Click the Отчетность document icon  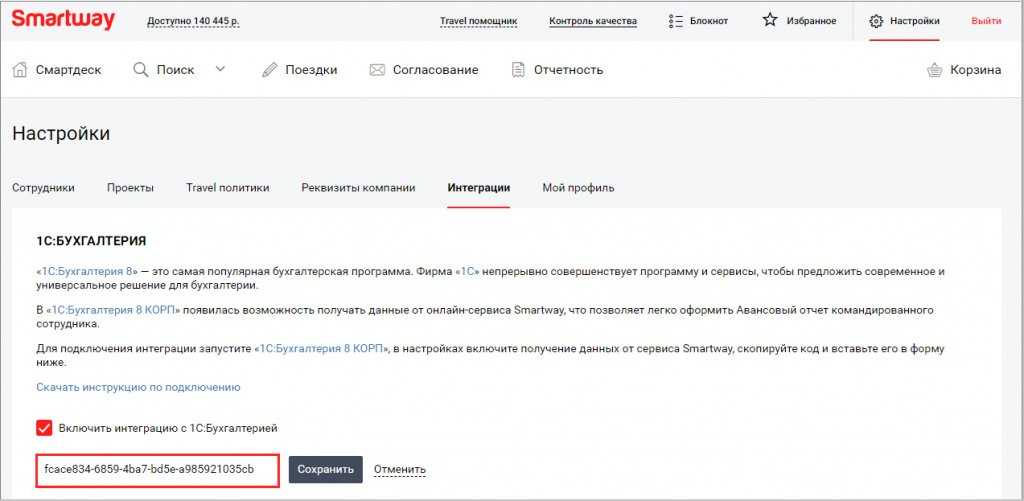pyautogui.click(x=519, y=70)
